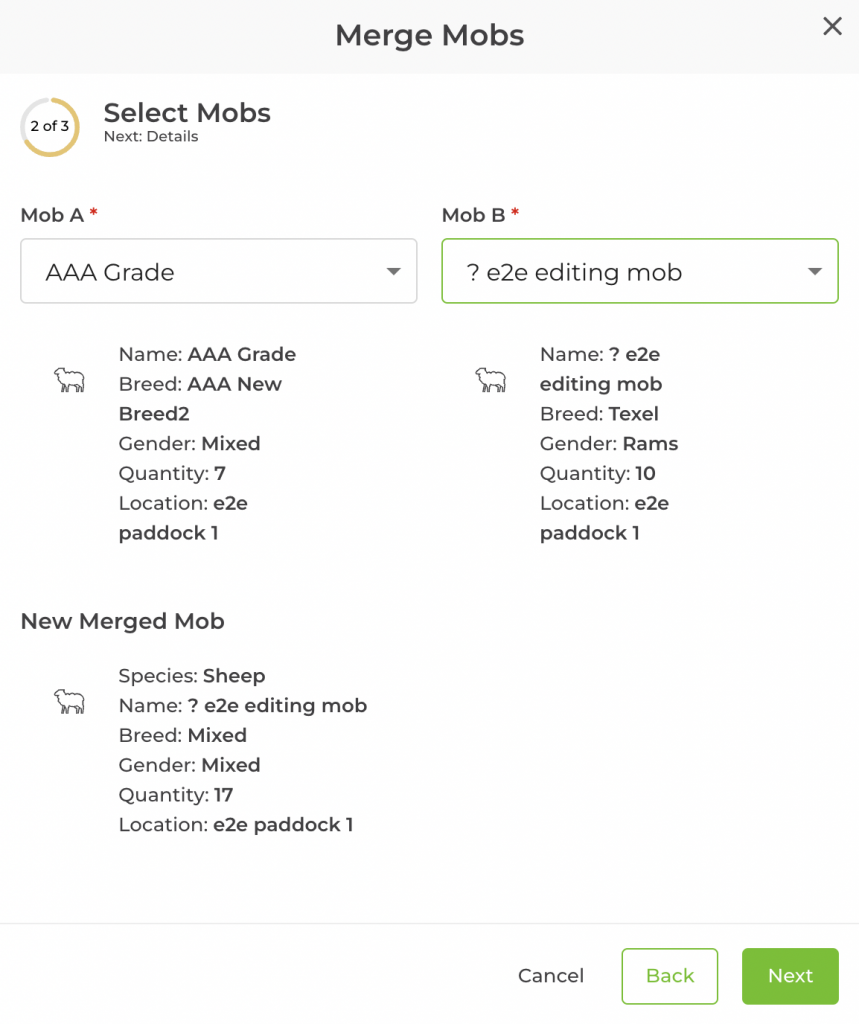This screenshot has width=859, height=1024.
Task: Click the 'Select Mobs' step heading
Action: click(x=187, y=113)
